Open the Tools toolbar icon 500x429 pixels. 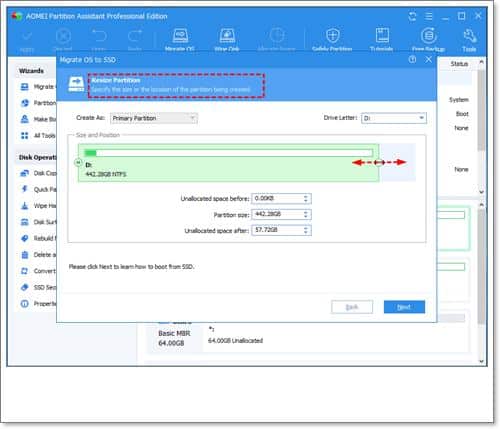(x=469, y=35)
